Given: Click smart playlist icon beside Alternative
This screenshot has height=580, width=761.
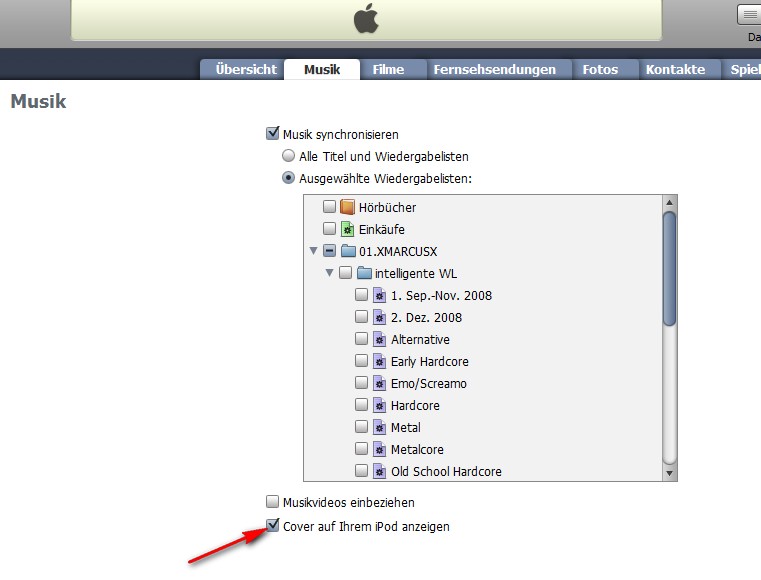Looking at the screenshot, I should click(380, 339).
